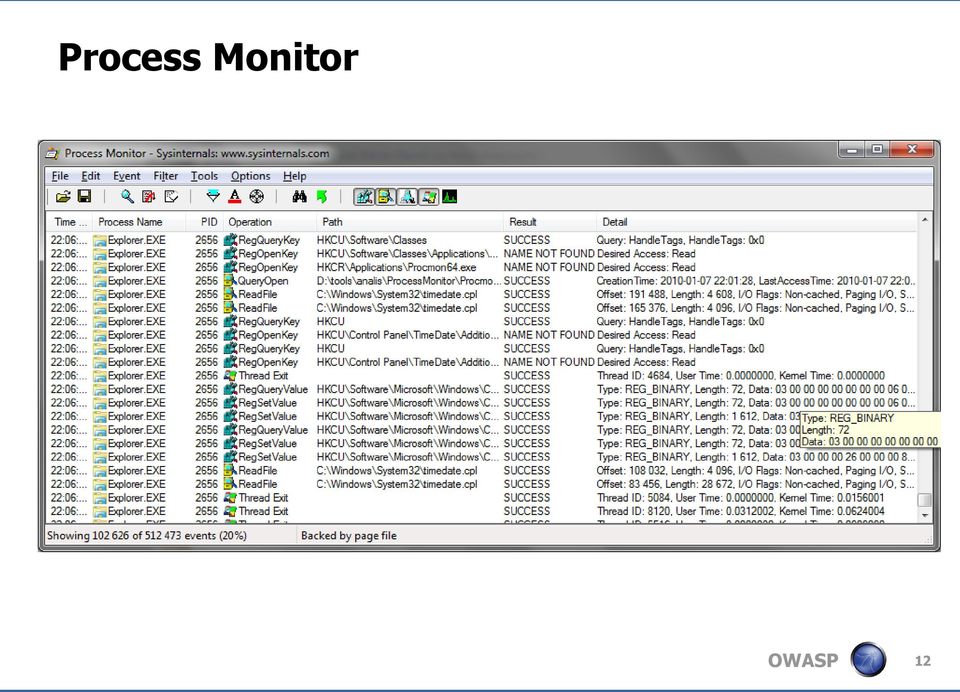The image size is (960, 692).
Task: Select detail Data: 03 00 00 00 26 00 00 00
Action: (756, 457)
